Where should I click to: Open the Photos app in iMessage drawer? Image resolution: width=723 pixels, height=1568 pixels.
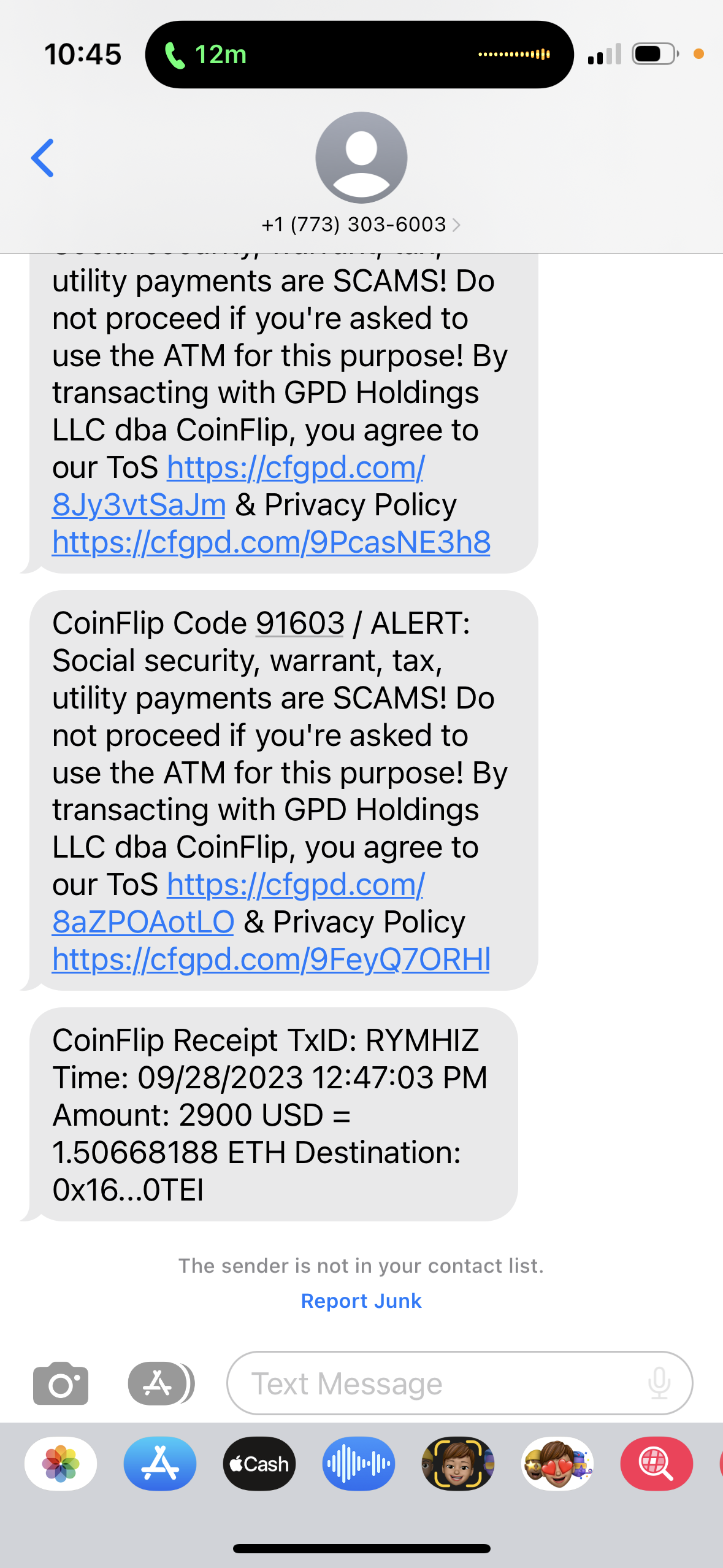[61, 1464]
